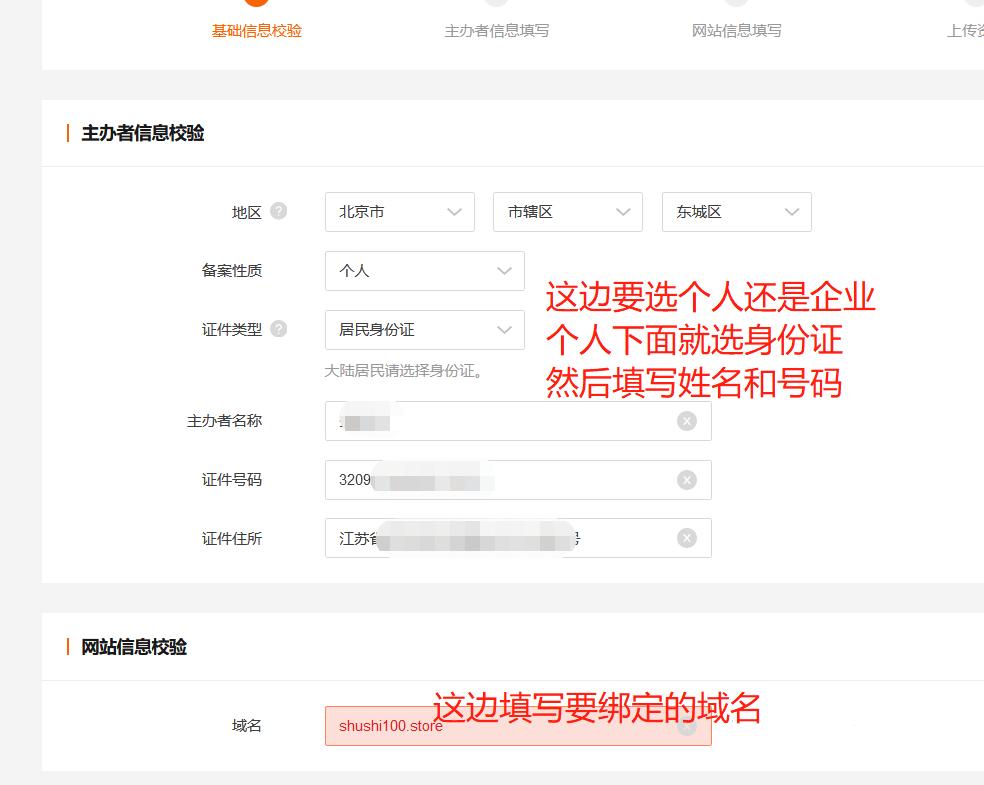Click the step circle above 网站信息填写

pyautogui.click(x=739, y=3)
